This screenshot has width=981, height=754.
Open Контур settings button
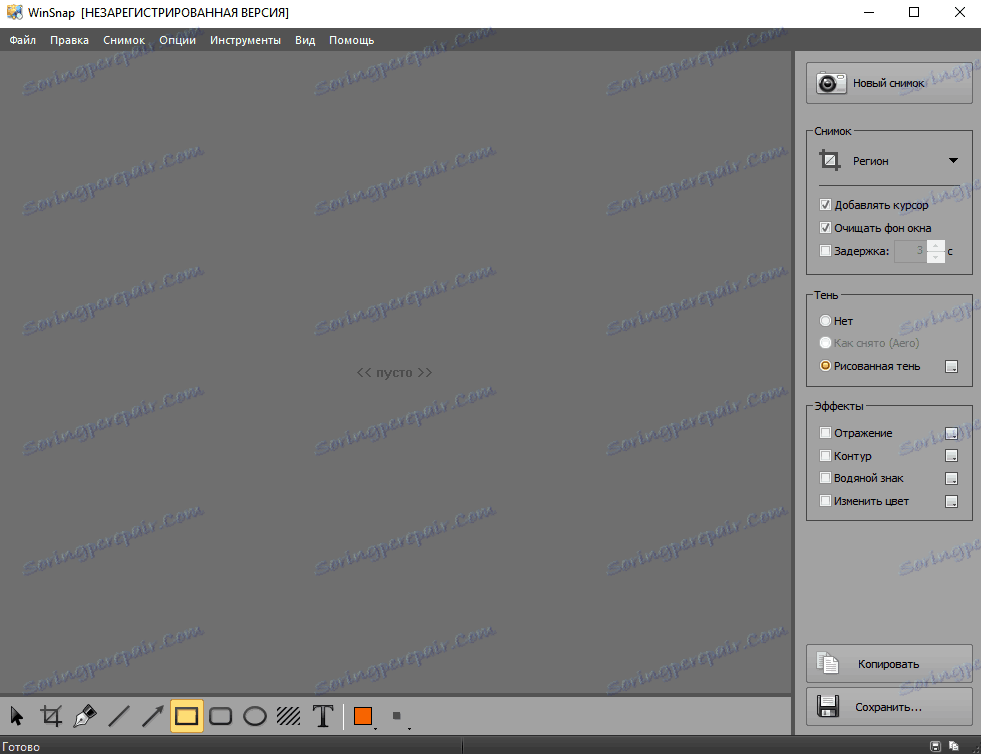(951, 456)
